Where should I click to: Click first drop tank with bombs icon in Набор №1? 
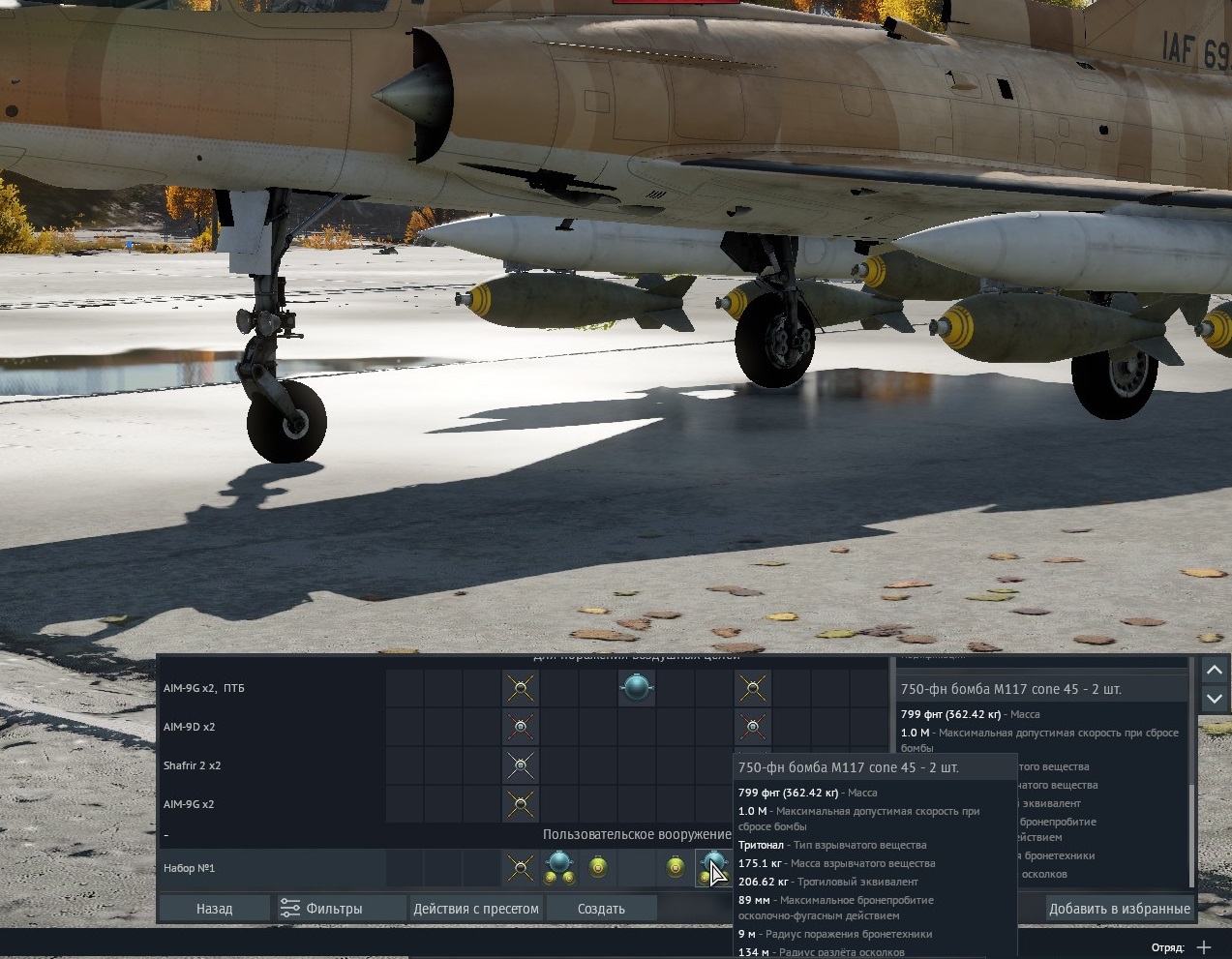coord(559,868)
